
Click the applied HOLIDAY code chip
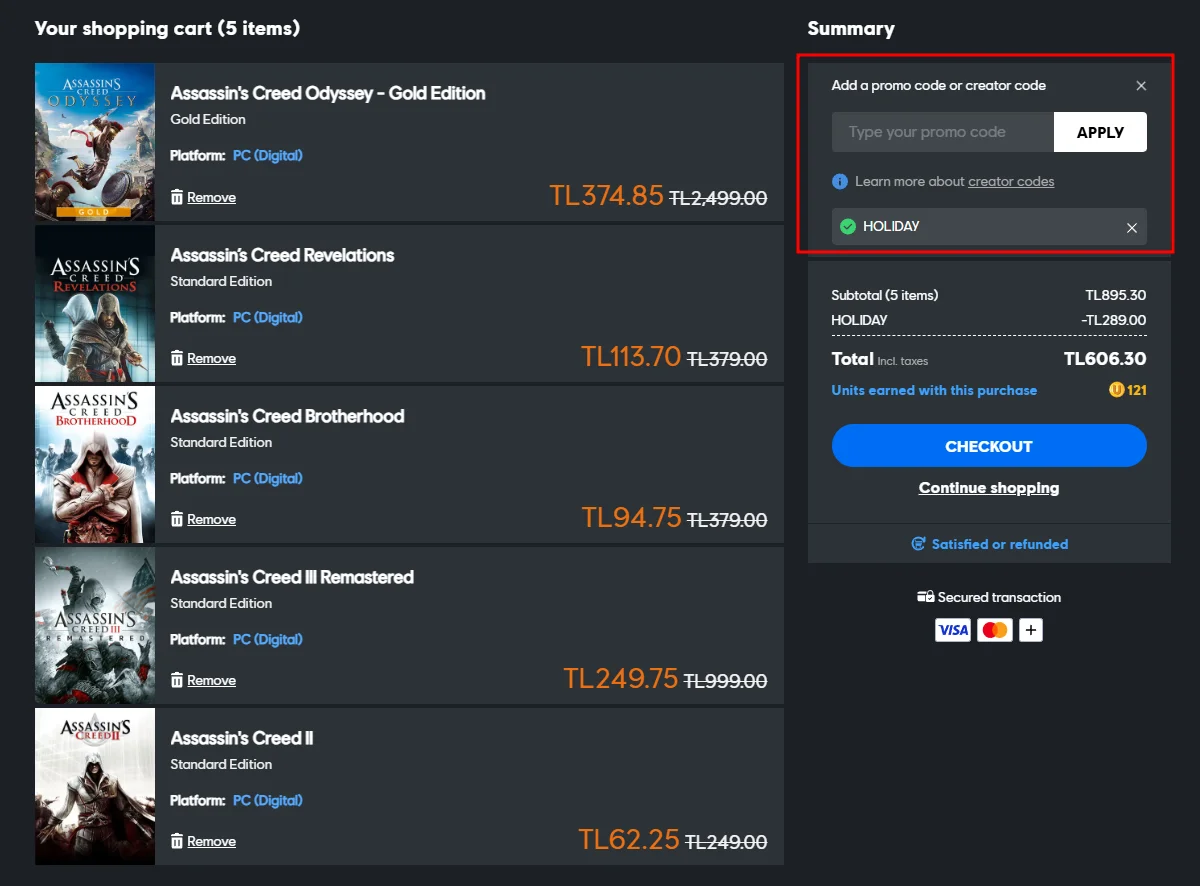[x=989, y=227]
